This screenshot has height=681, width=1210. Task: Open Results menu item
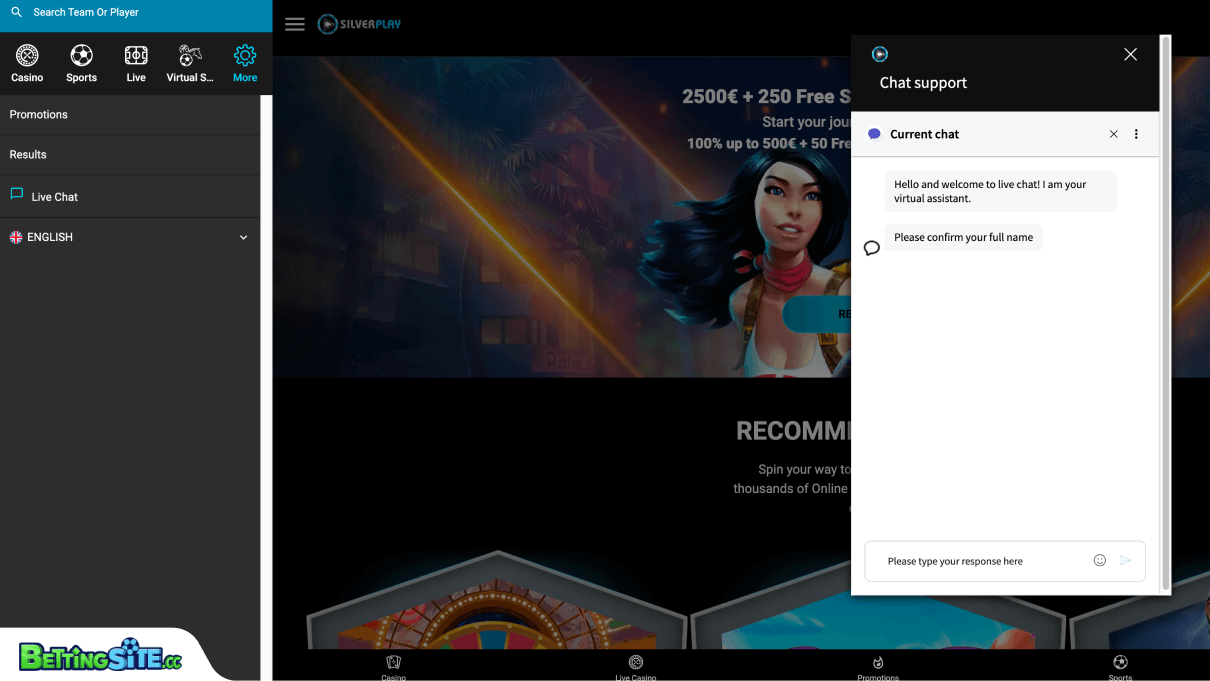click(130, 155)
